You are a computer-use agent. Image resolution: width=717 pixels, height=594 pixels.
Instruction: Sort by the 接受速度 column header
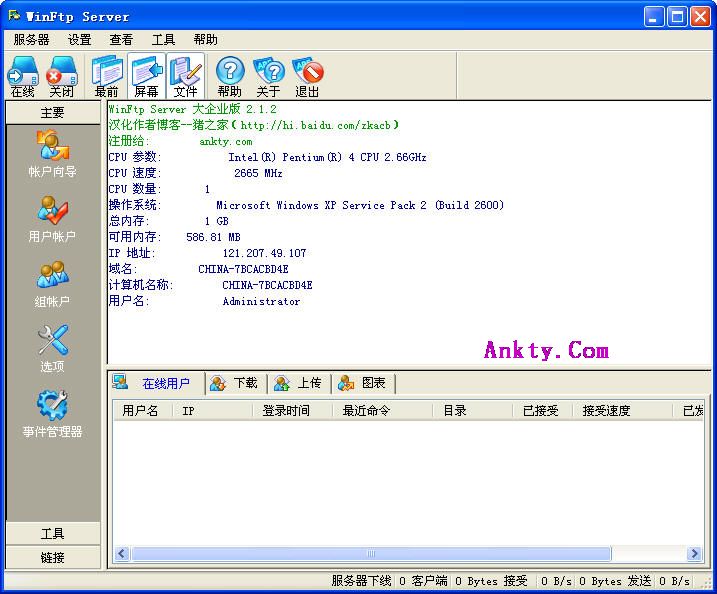click(x=623, y=411)
